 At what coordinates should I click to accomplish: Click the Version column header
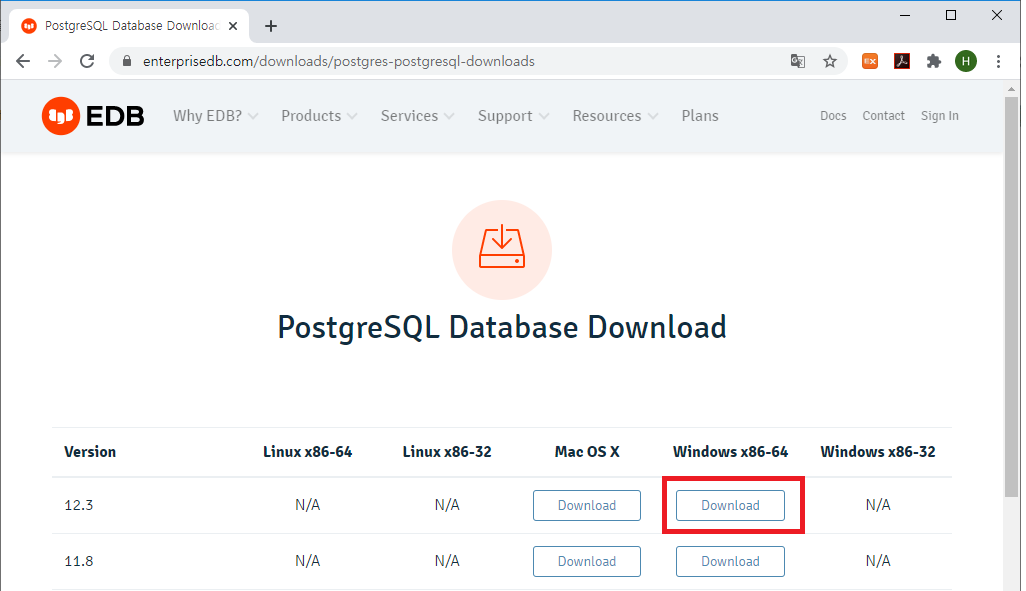tap(90, 452)
